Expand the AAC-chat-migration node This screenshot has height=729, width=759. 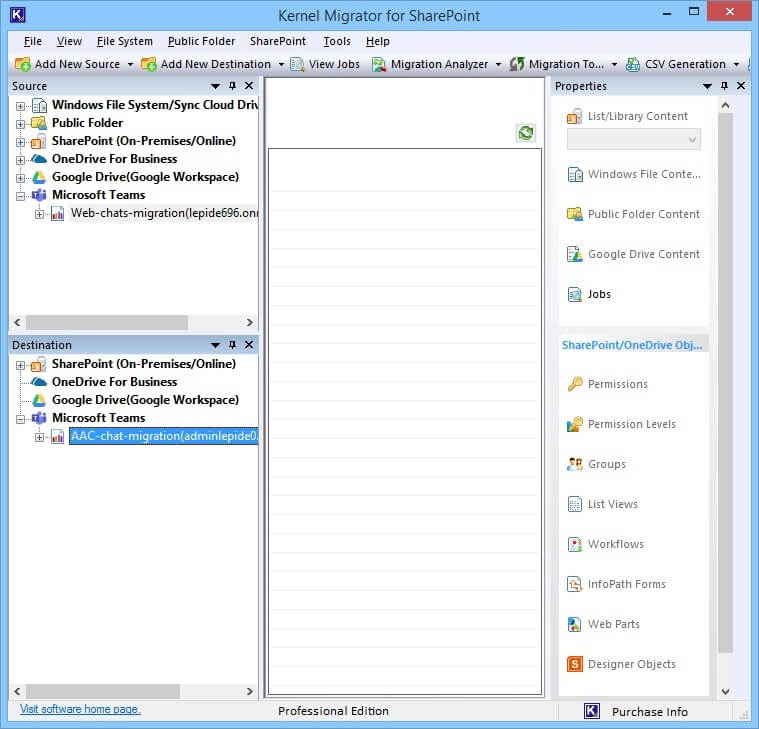tap(39, 437)
